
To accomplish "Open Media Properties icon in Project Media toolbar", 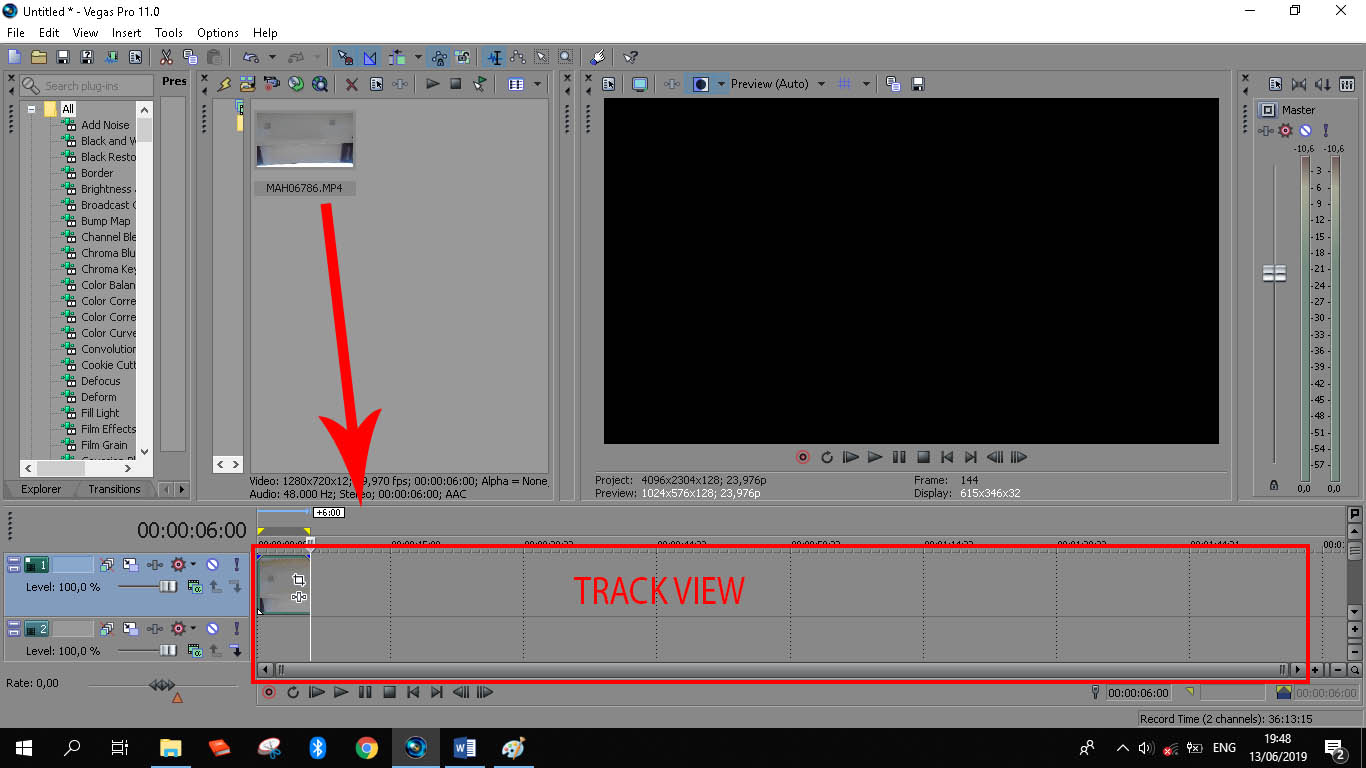I will pyautogui.click(x=377, y=84).
